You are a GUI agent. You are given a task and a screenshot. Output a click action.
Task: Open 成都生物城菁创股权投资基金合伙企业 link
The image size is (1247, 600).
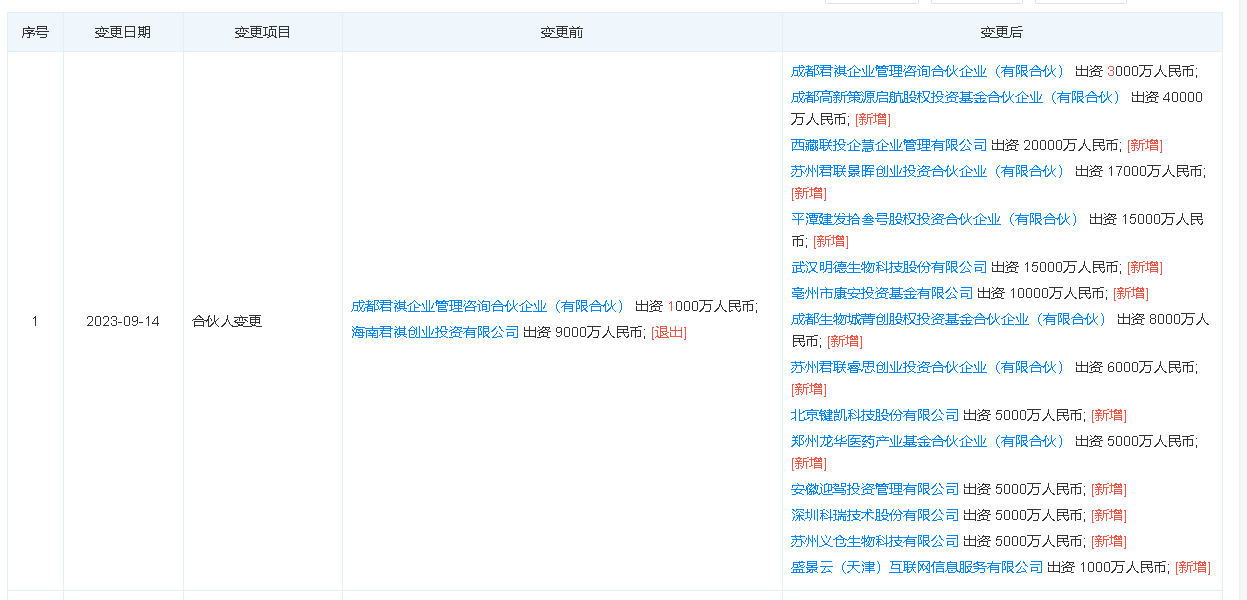coord(949,320)
